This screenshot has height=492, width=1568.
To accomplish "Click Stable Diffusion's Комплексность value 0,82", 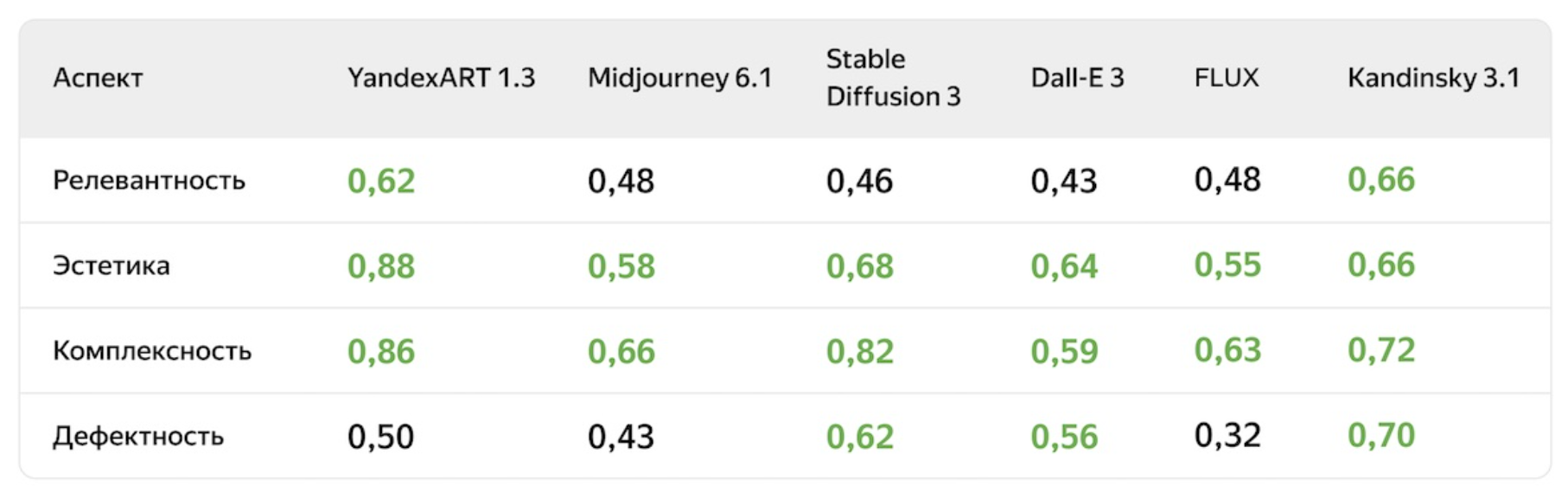I will click(860, 351).
